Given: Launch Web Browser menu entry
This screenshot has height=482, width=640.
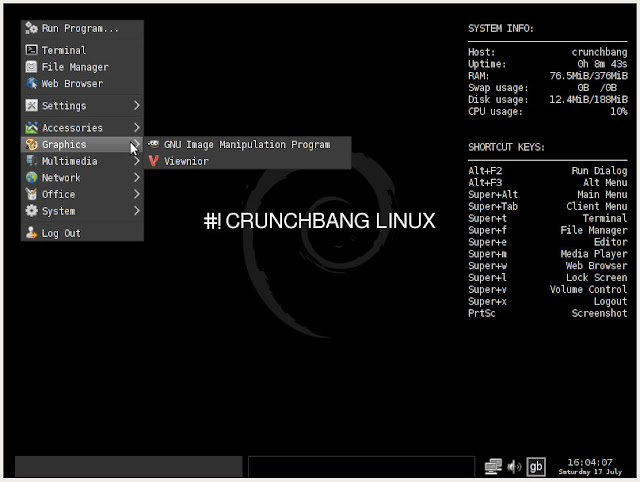Looking at the screenshot, I should coord(82,83).
